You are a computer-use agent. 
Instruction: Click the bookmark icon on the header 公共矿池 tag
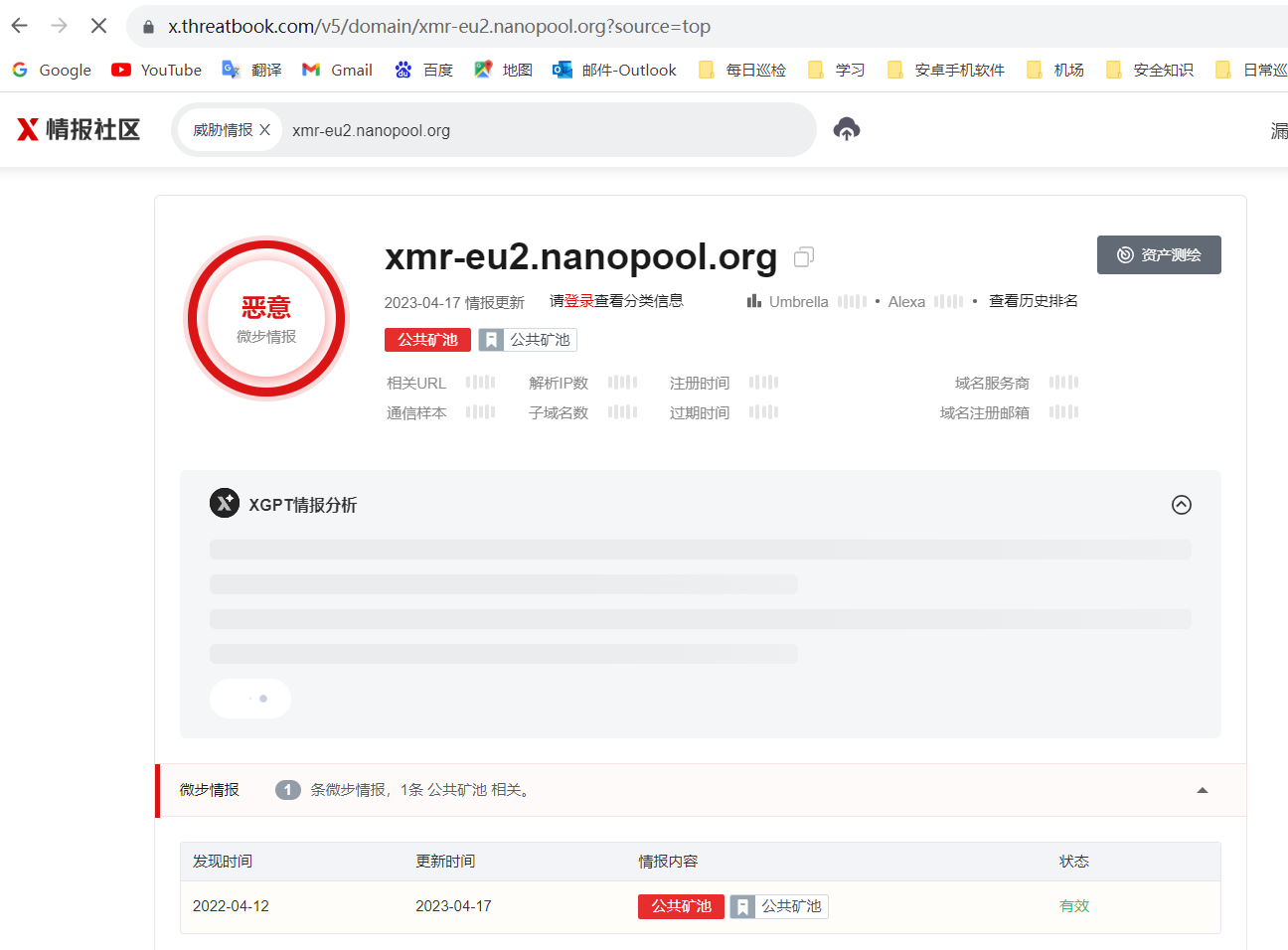click(491, 340)
